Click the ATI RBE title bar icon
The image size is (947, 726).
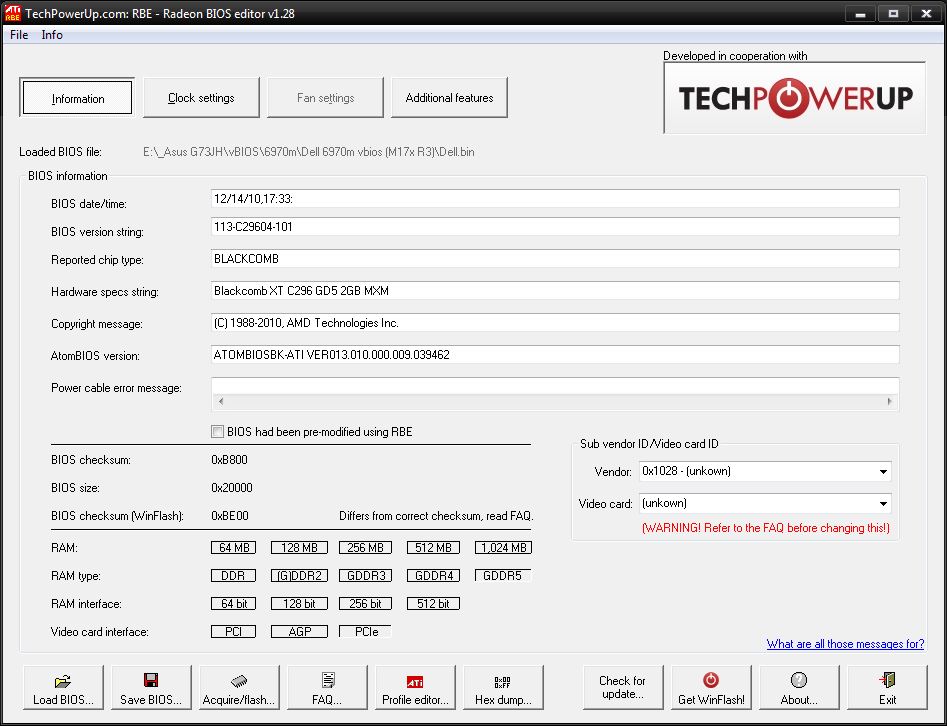click(x=12, y=13)
